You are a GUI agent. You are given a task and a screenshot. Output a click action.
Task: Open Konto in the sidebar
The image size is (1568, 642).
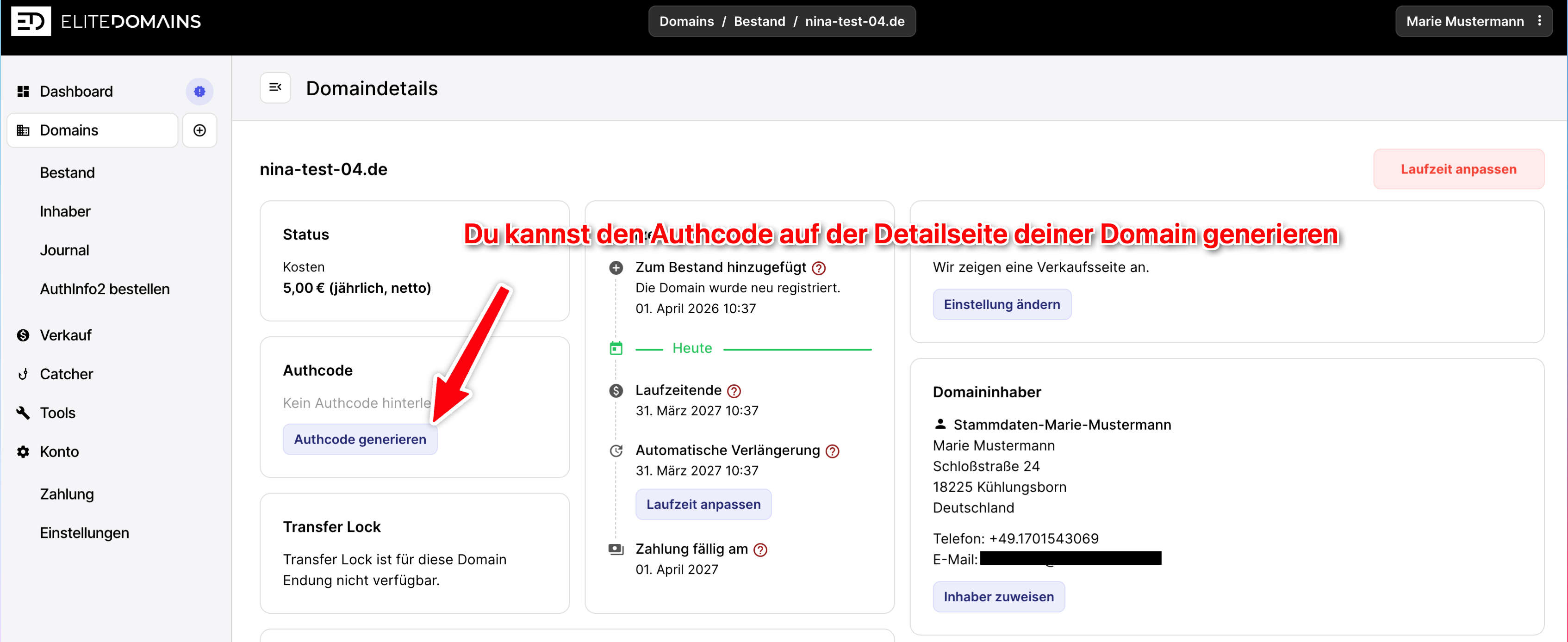click(x=59, y=451)
